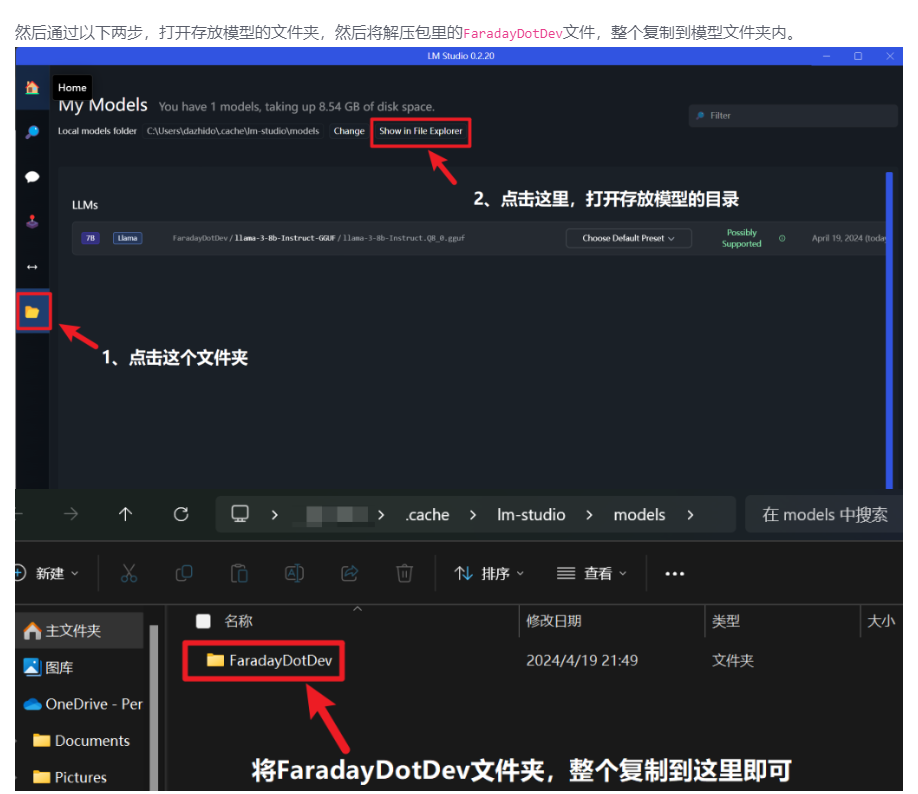
Task: Open the Search icon in LM Studio sidebar
Action: coord(32,132)
